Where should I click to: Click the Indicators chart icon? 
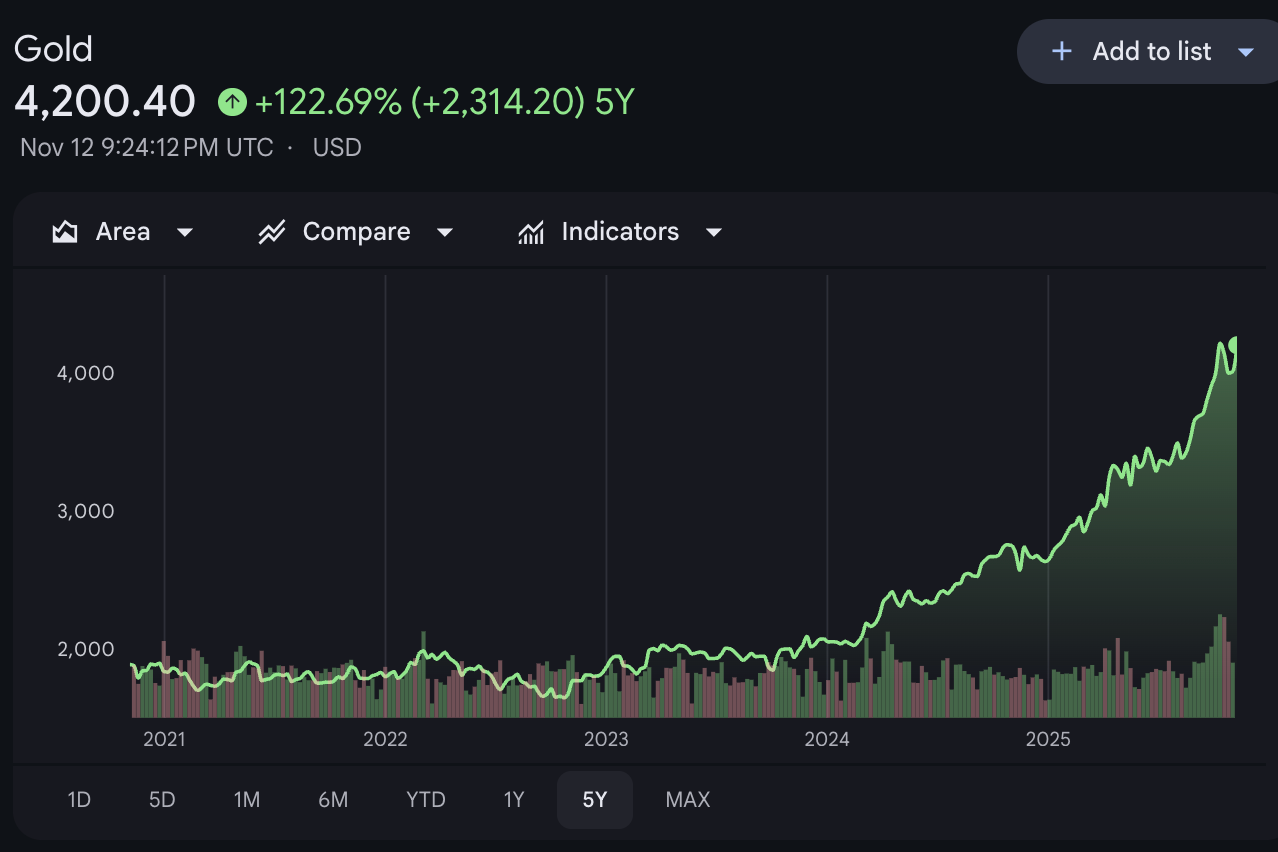coord(531,232)
